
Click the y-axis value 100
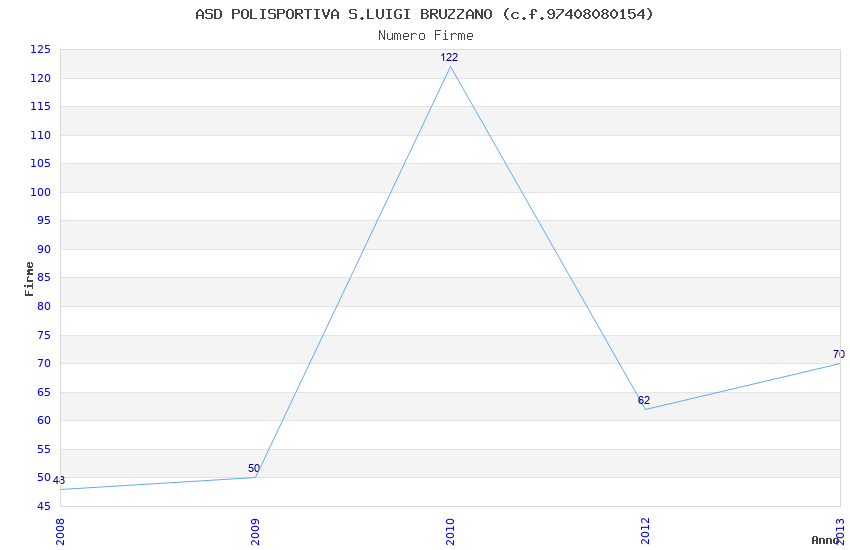[x=40, y=192]
